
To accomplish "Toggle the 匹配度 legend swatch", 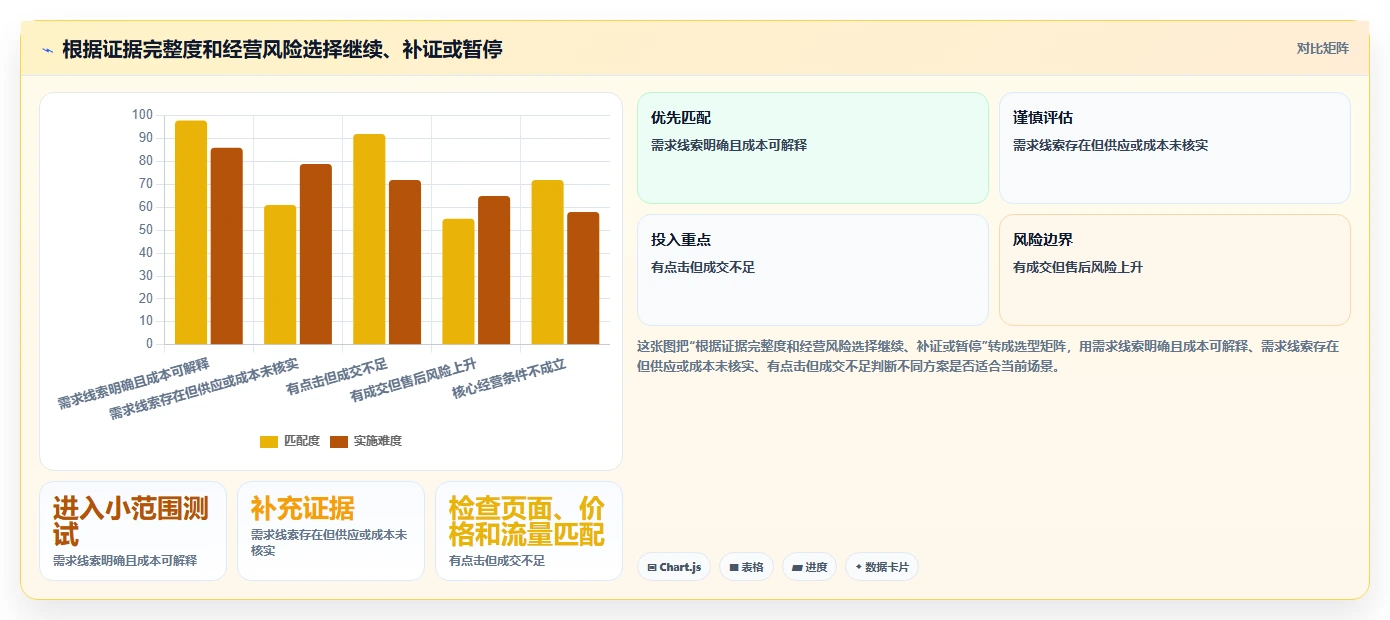I will coord(269,441).
